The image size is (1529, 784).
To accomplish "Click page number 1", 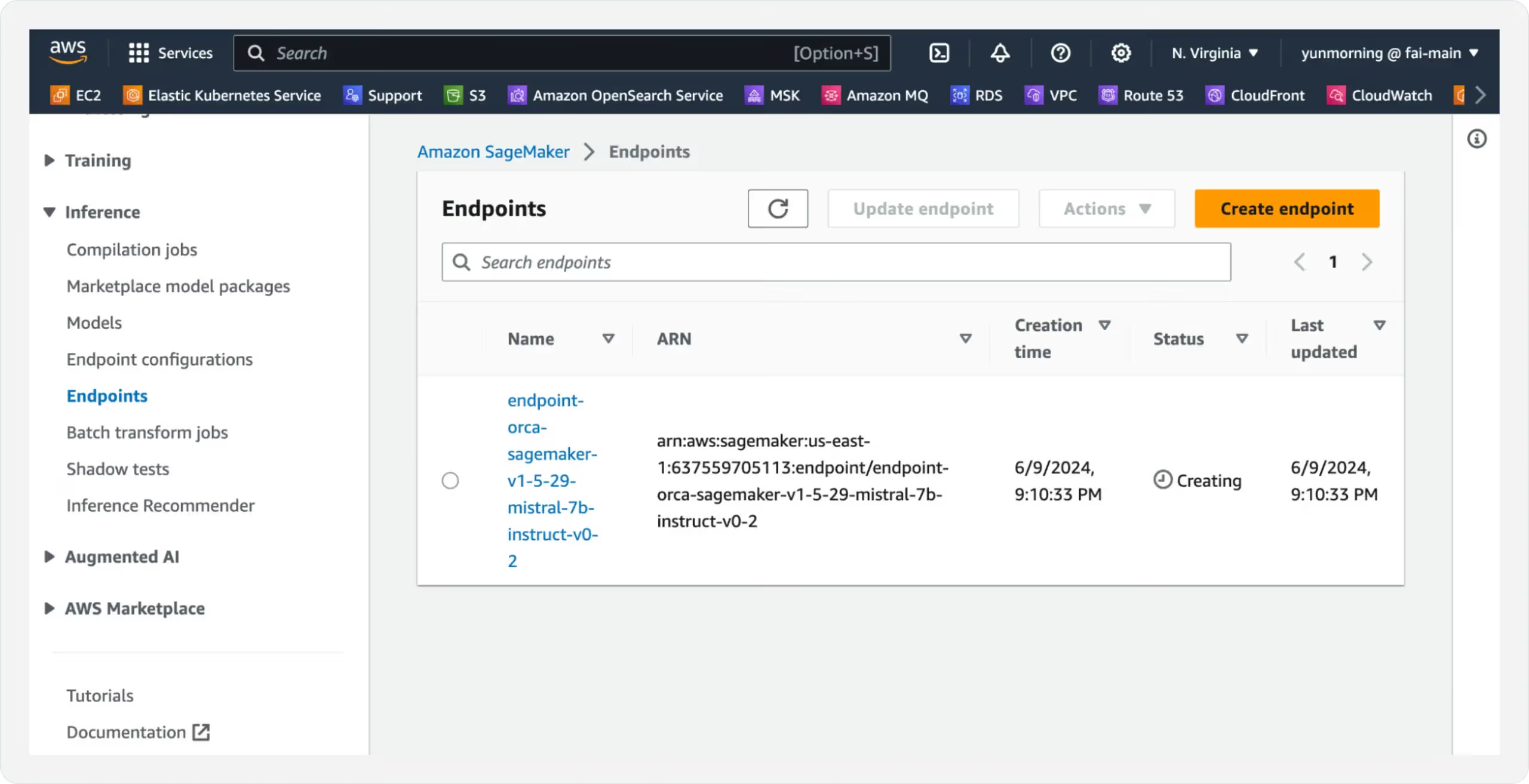I will [1332, 262].
